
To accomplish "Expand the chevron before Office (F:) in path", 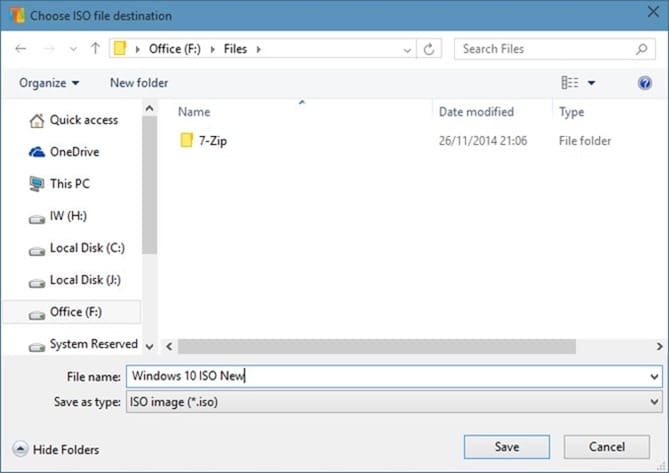I will (x=137, y=49).
